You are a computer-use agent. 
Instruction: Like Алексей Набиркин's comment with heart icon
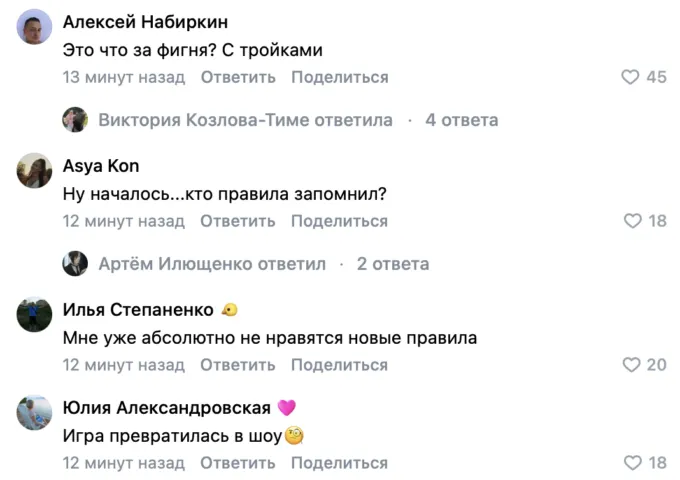[630, 77]
